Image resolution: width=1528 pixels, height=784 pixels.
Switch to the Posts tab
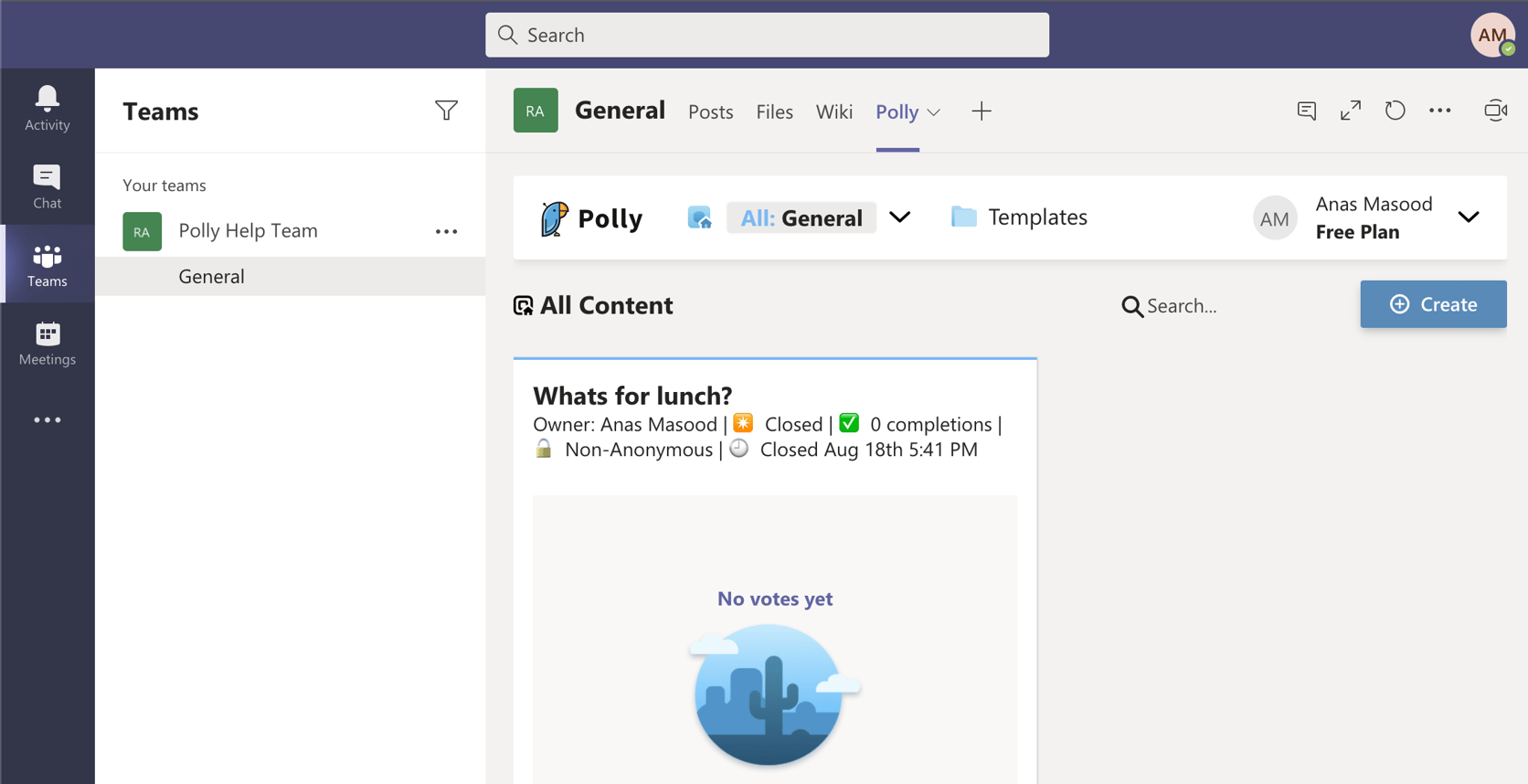(710, 111)
